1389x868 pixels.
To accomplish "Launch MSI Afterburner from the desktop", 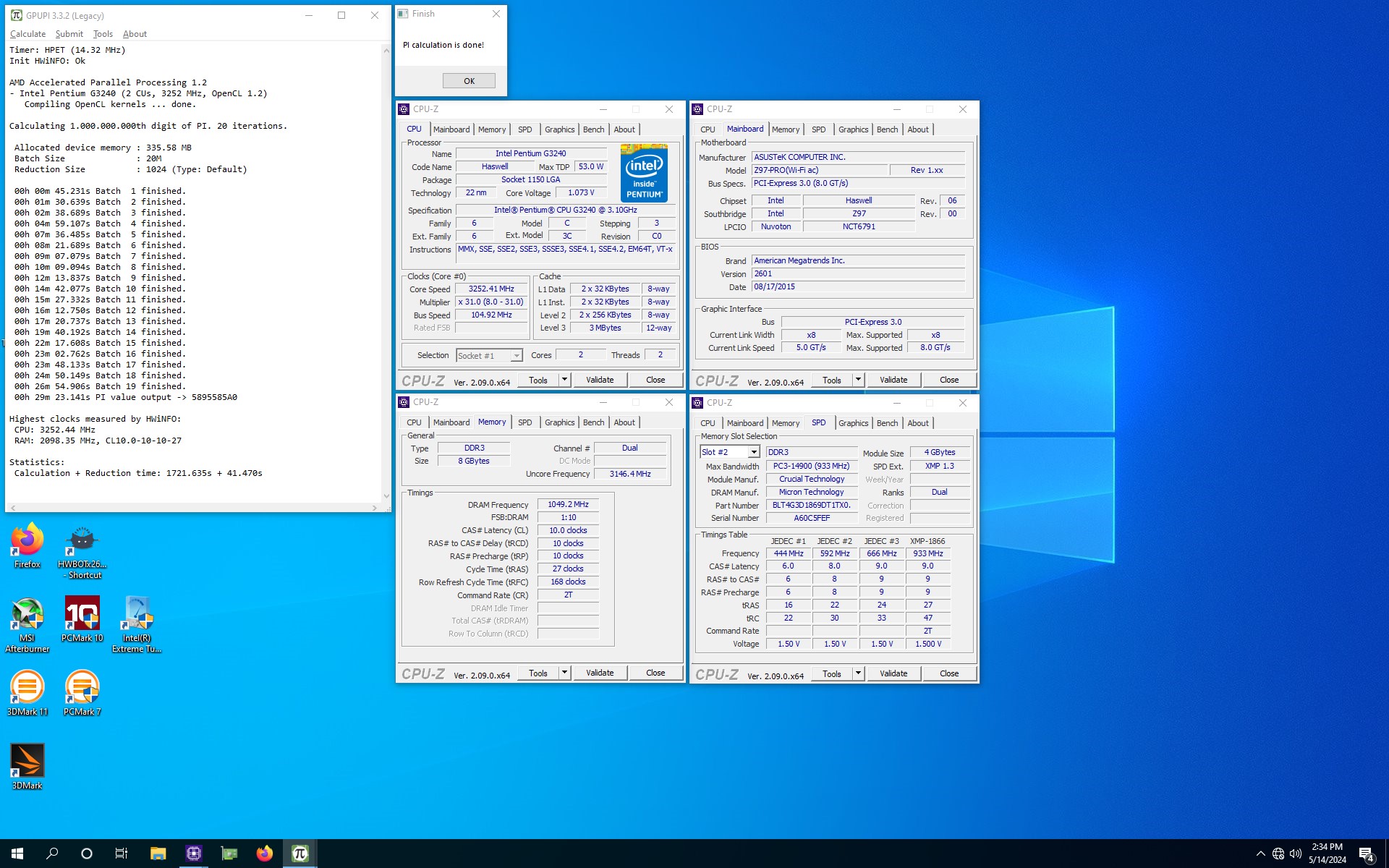I will 27,625.
